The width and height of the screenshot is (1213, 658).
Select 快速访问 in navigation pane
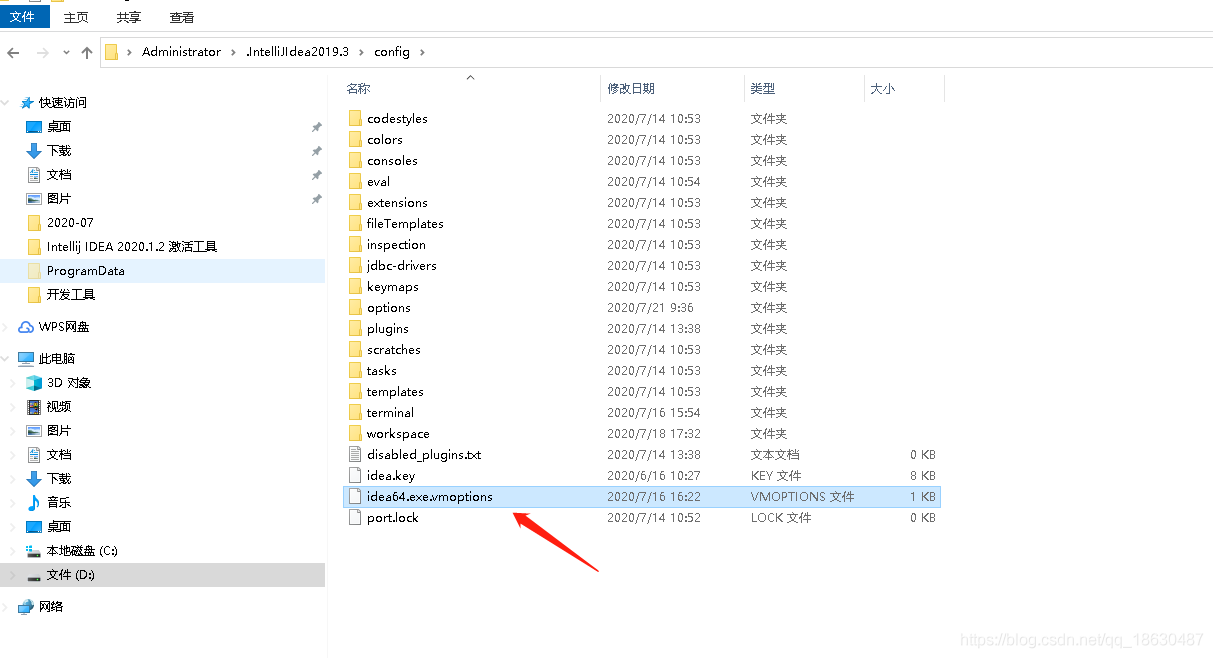point(62,102)
